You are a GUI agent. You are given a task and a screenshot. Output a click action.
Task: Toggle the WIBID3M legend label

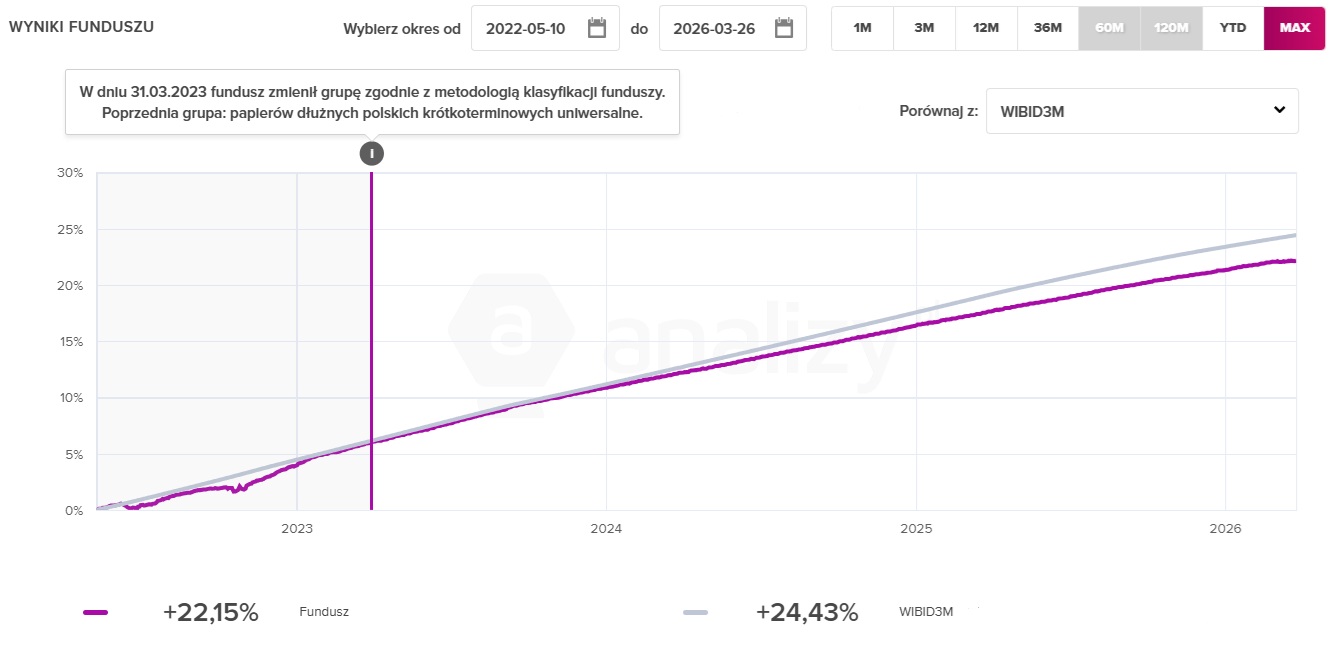click(x=927, y=613)
